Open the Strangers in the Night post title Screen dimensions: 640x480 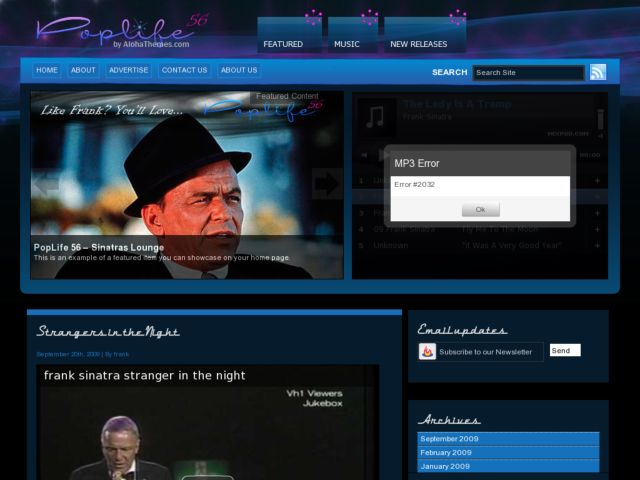(108, 331)
